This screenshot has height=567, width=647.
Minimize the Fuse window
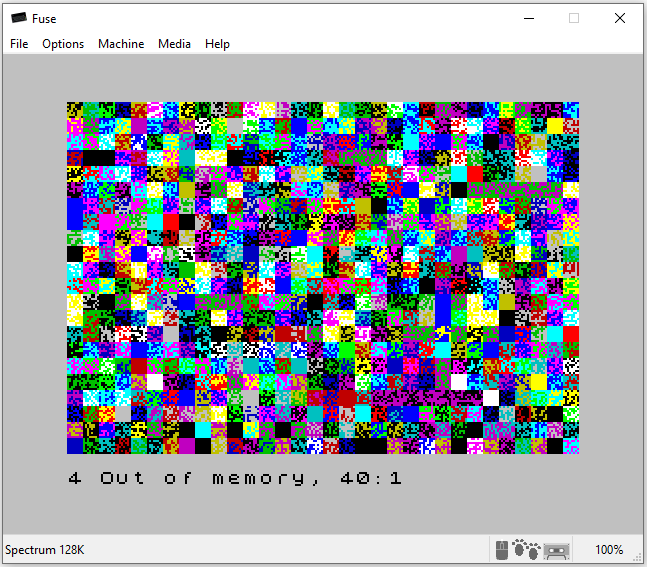coord(529,18)
